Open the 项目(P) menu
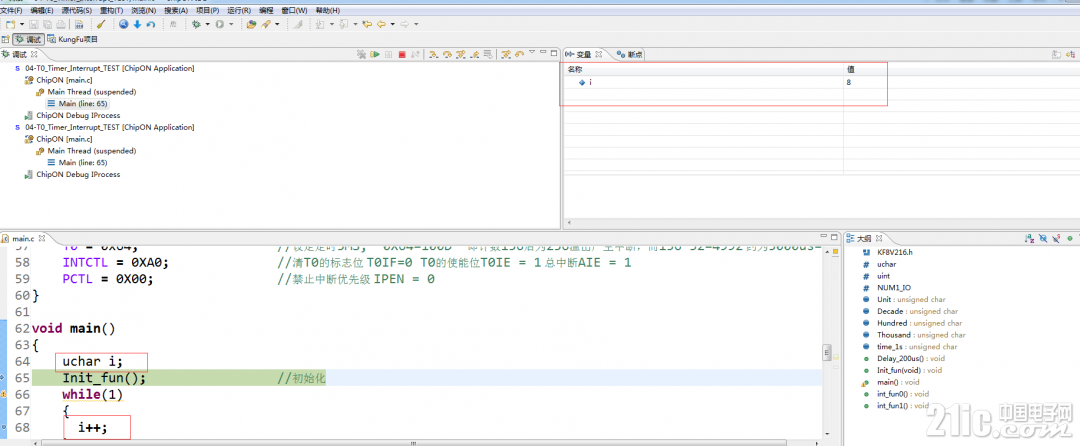The height and width of the screenshot is (446, 1080). coord(207,10)
